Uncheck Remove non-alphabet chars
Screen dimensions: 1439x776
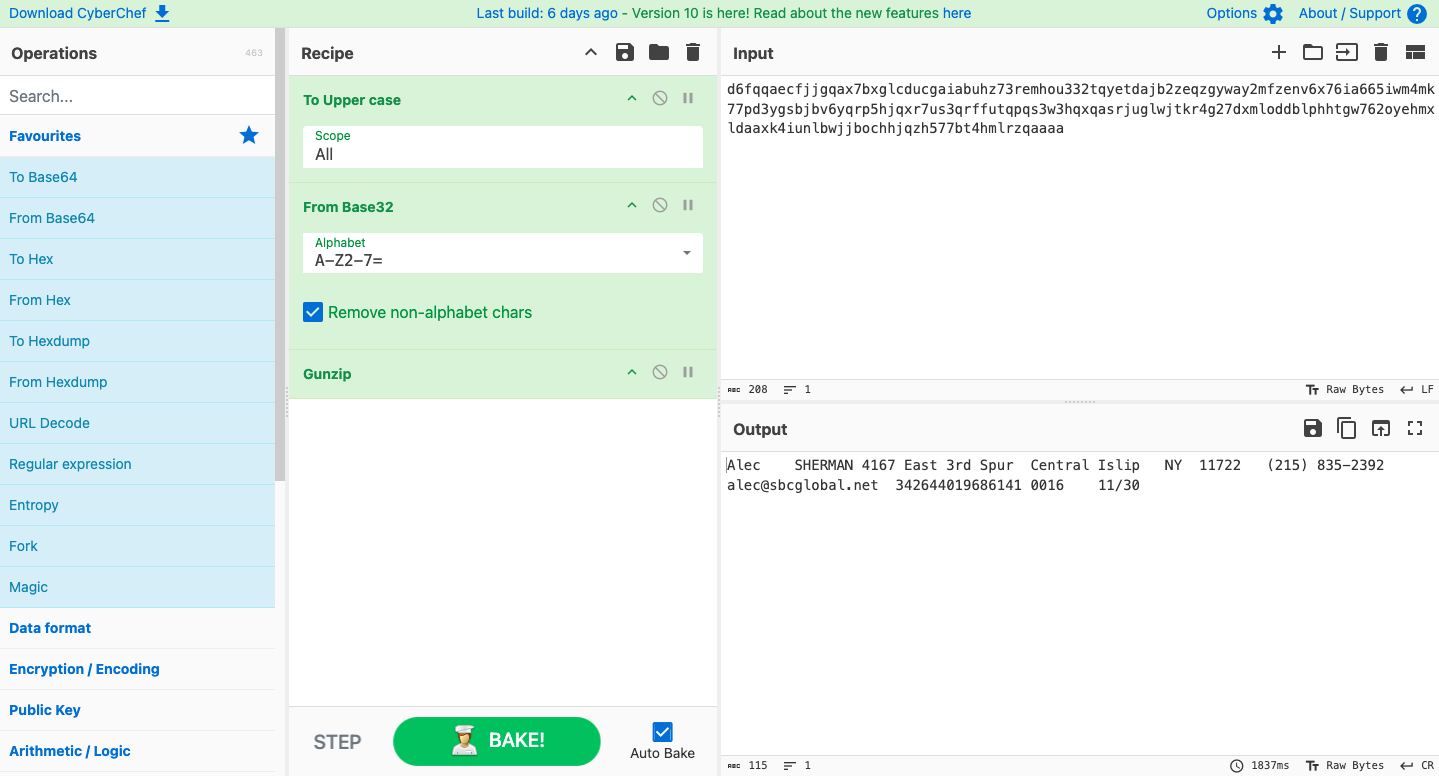coord(313,313)
